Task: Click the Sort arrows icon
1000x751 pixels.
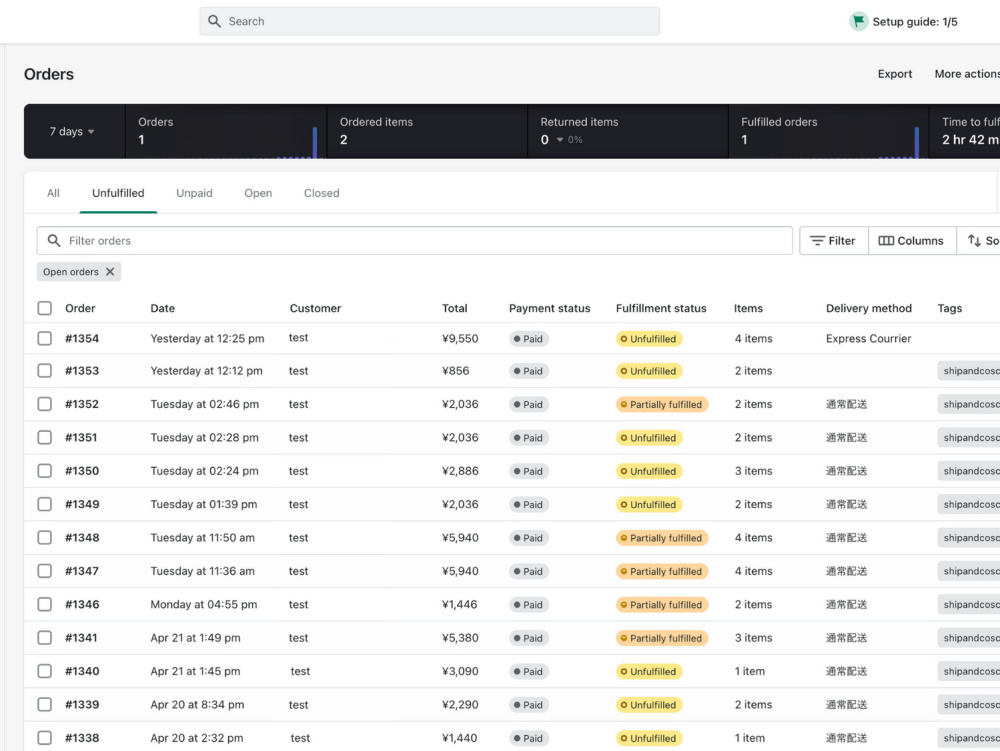Action: point(974,241)
